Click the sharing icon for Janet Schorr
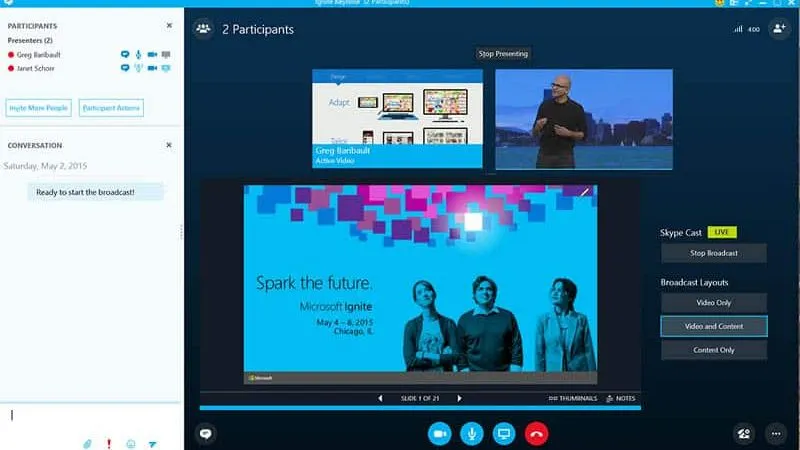 click(166, 68)
